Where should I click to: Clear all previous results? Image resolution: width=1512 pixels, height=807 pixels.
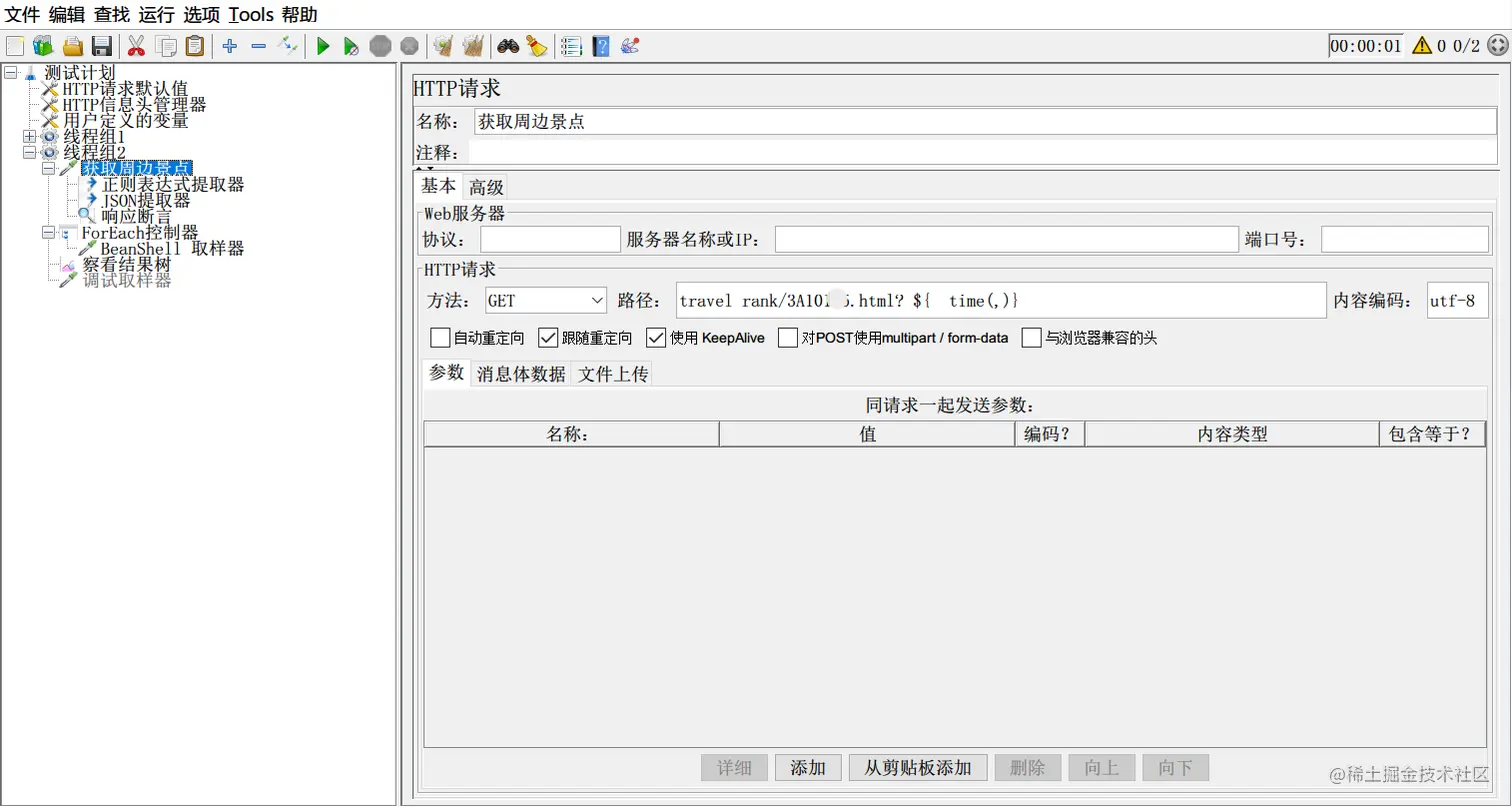tap(472, 45)
